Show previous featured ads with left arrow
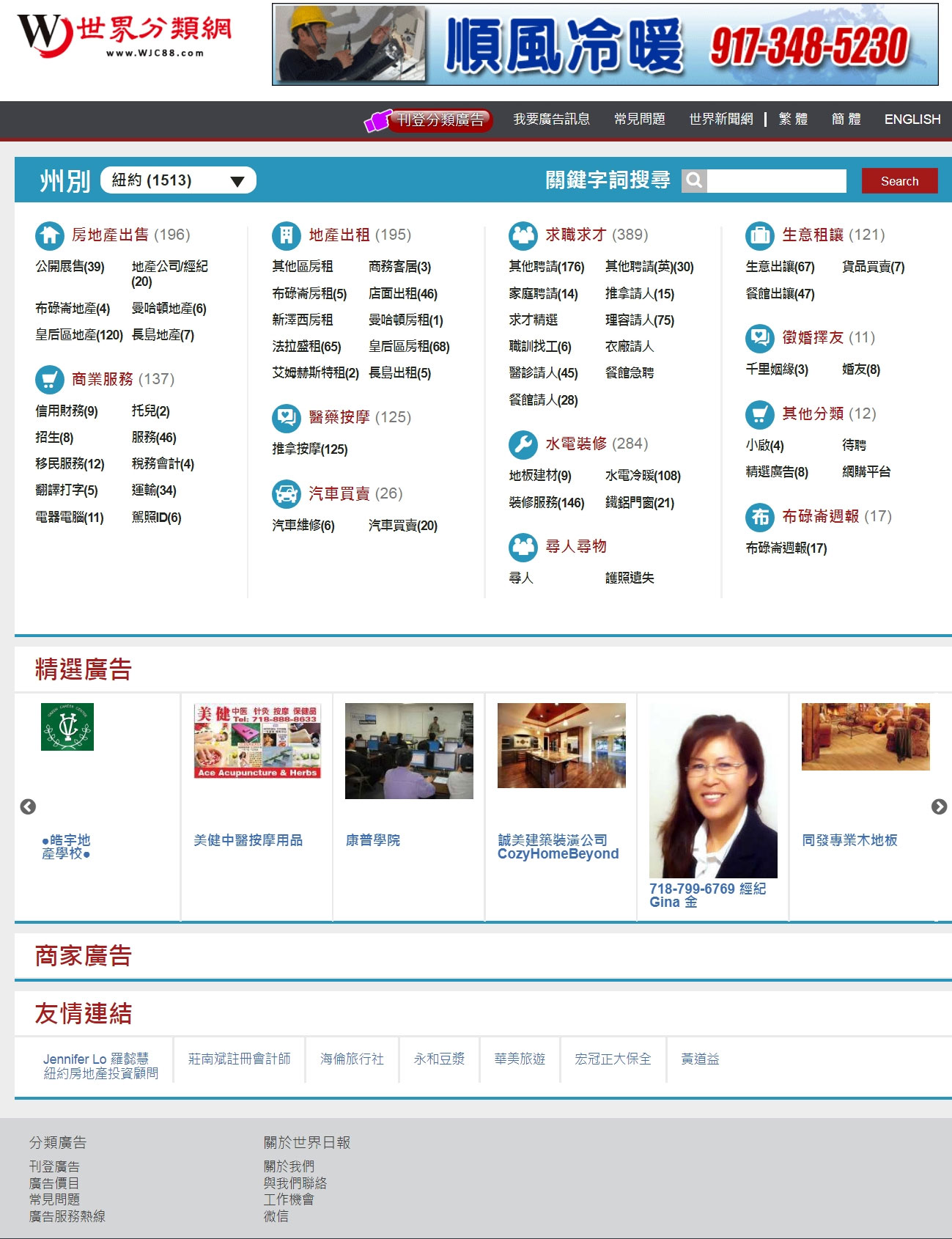 coord(28,806)
